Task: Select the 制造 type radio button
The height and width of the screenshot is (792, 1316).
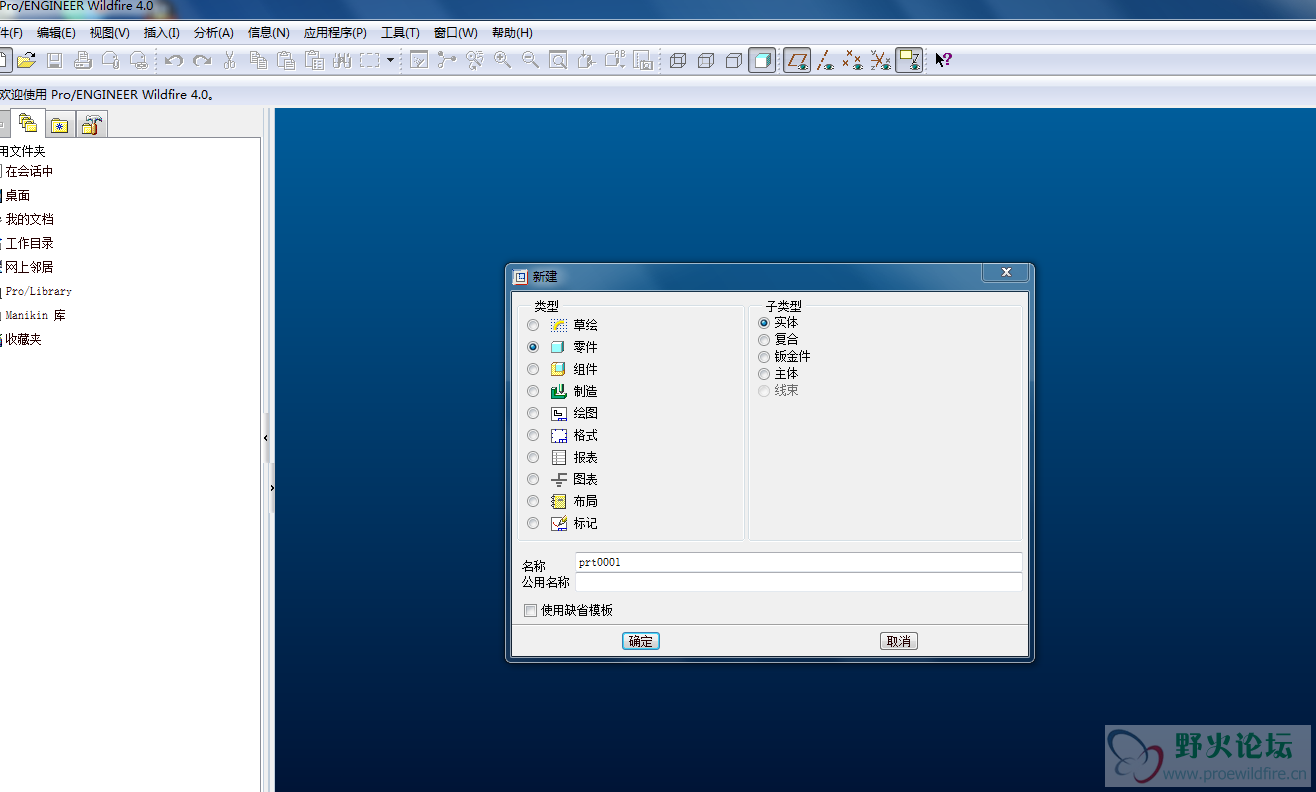Action: 533,391
